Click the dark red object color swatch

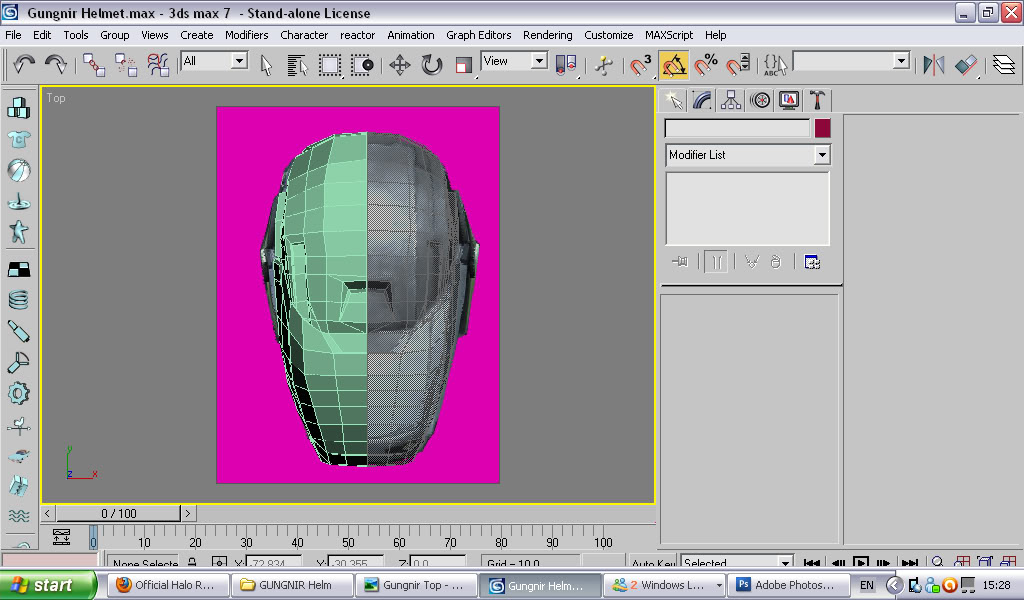(822, 128)
